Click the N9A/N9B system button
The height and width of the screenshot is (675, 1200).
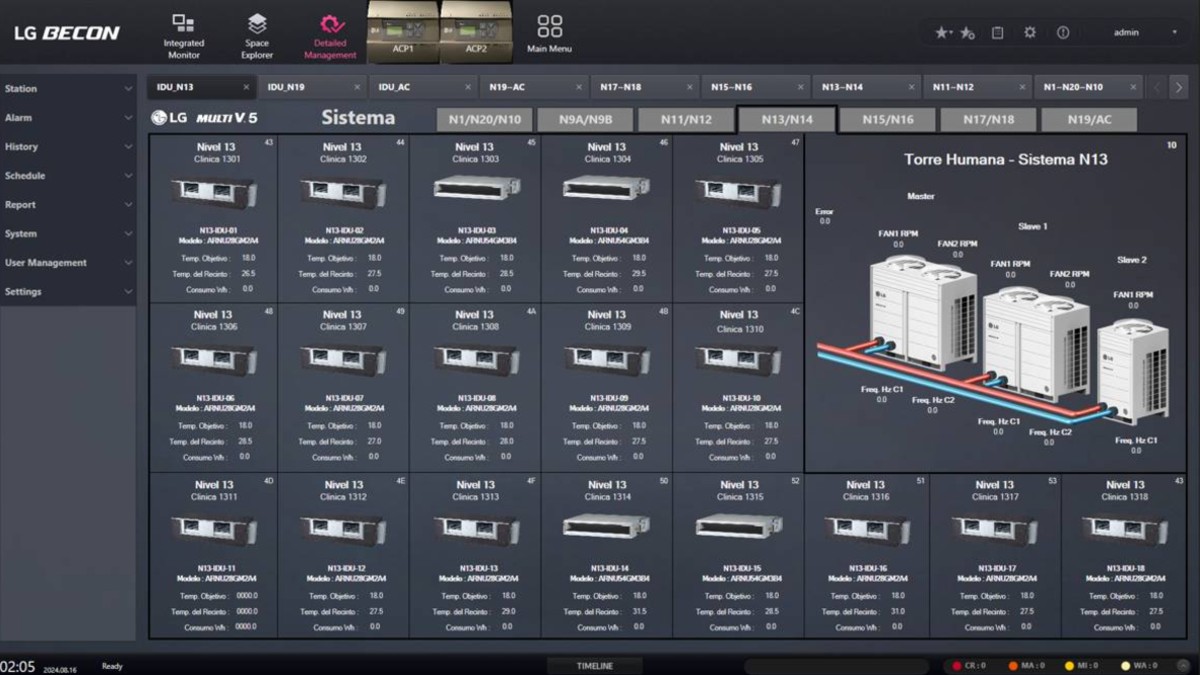click(x=585, y=120)
